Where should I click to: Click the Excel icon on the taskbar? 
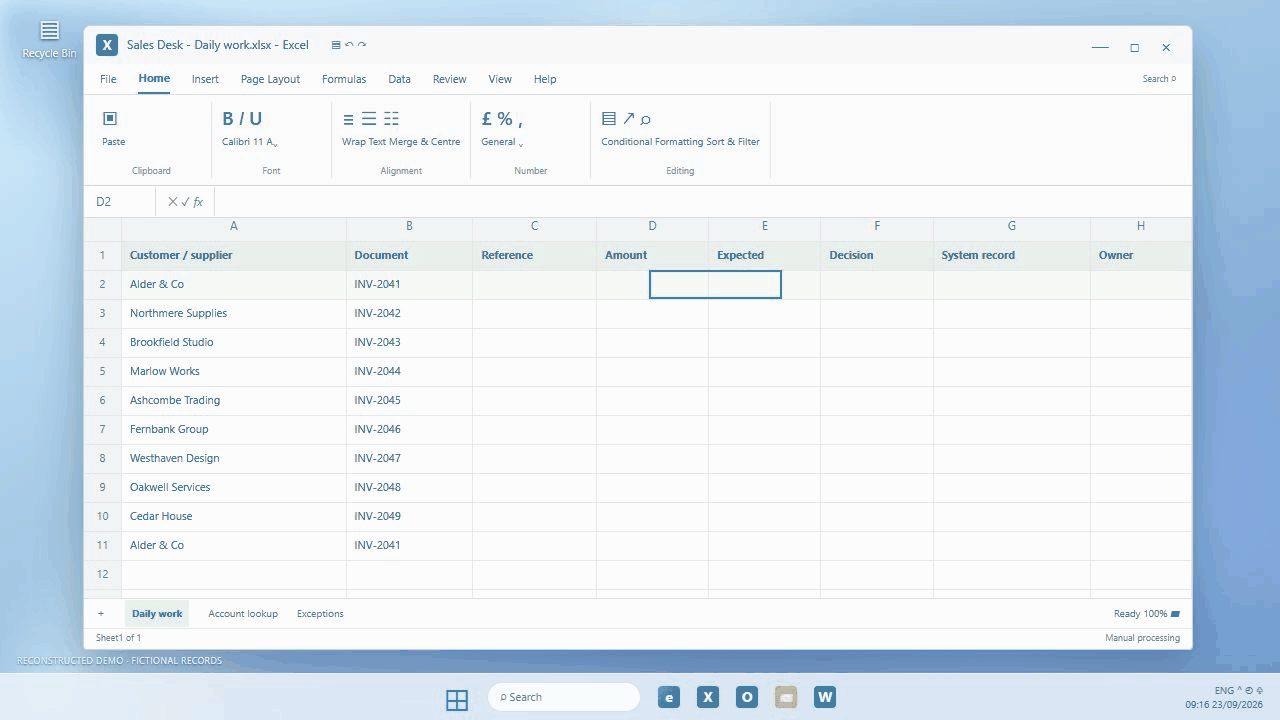point(708,698)
